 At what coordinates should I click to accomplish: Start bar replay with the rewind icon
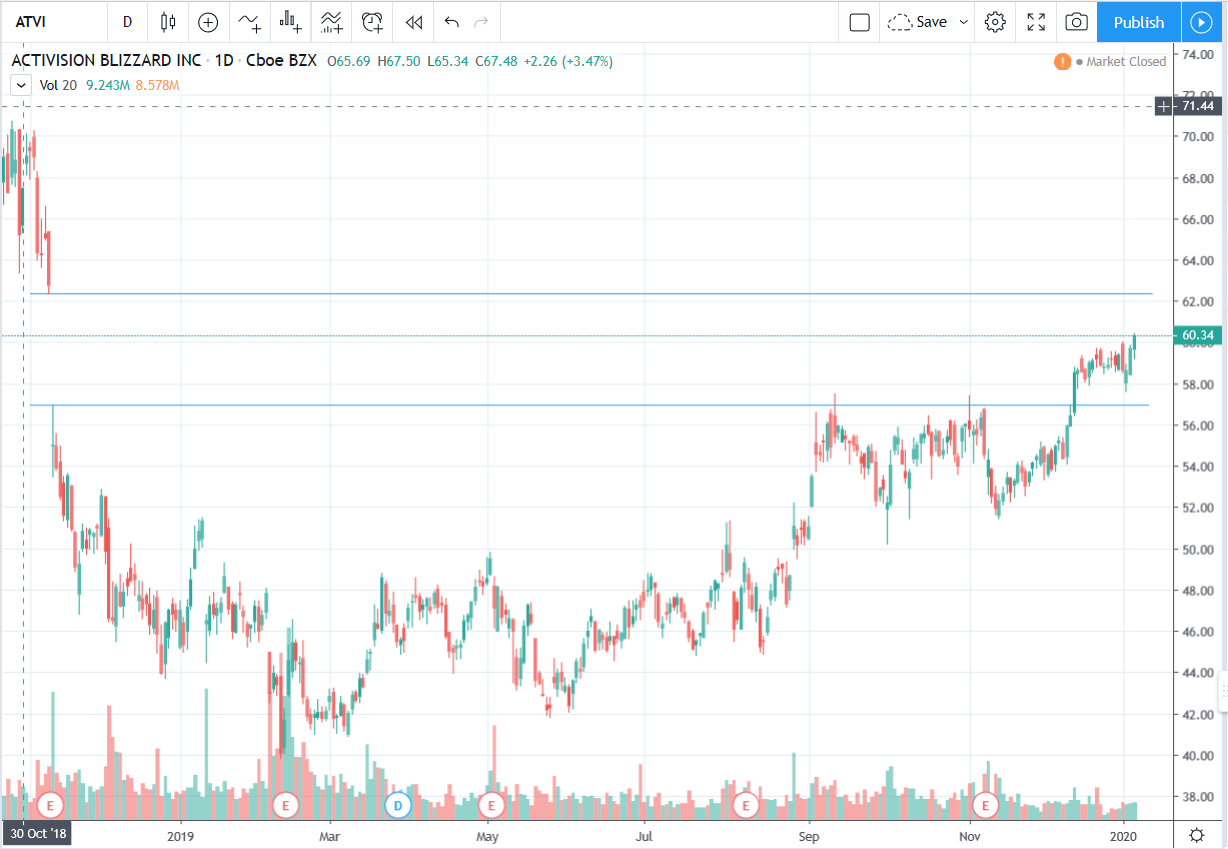[x=413, y=22]
